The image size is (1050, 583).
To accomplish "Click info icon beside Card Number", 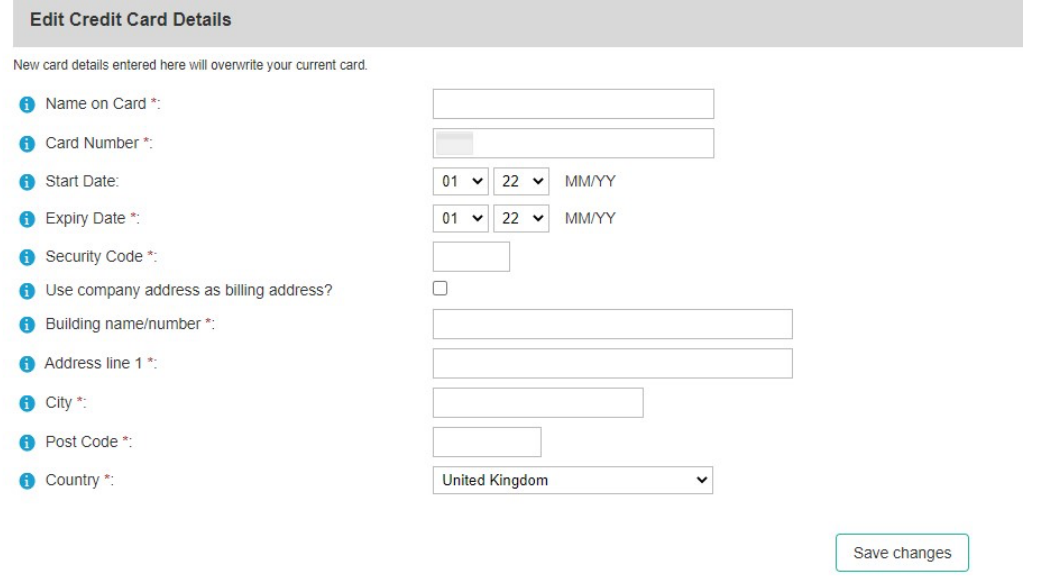I will tap(27, 143).
